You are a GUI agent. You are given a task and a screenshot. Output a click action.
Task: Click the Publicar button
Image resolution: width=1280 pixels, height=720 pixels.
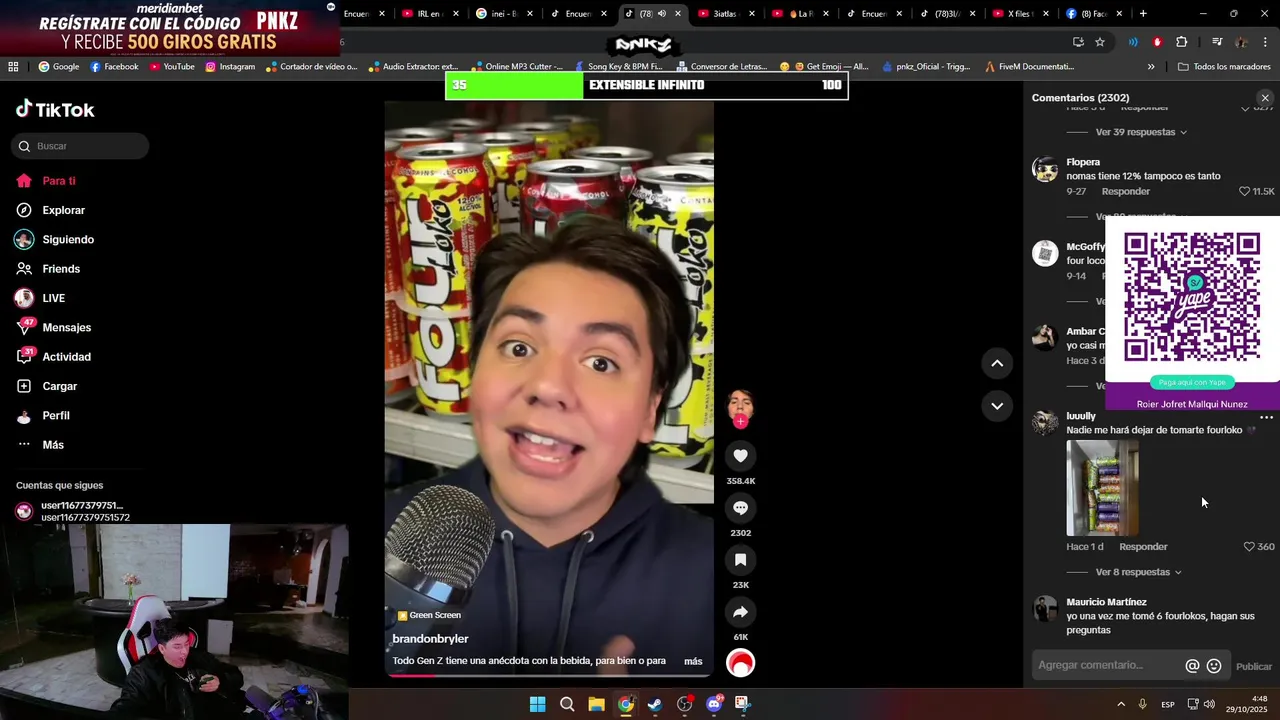click(x=1254, y=667)
